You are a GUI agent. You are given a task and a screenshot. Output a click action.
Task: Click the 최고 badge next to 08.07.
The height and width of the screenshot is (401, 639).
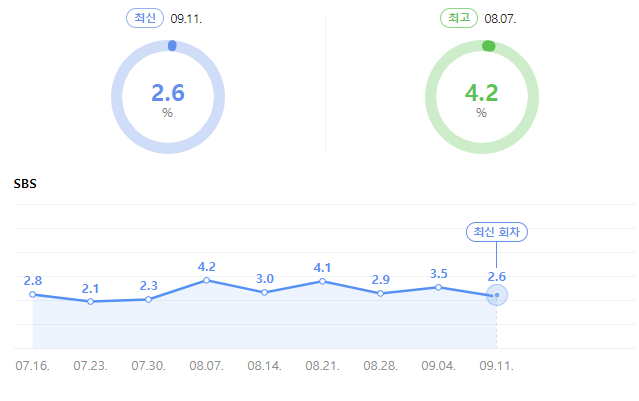point(458,18)
